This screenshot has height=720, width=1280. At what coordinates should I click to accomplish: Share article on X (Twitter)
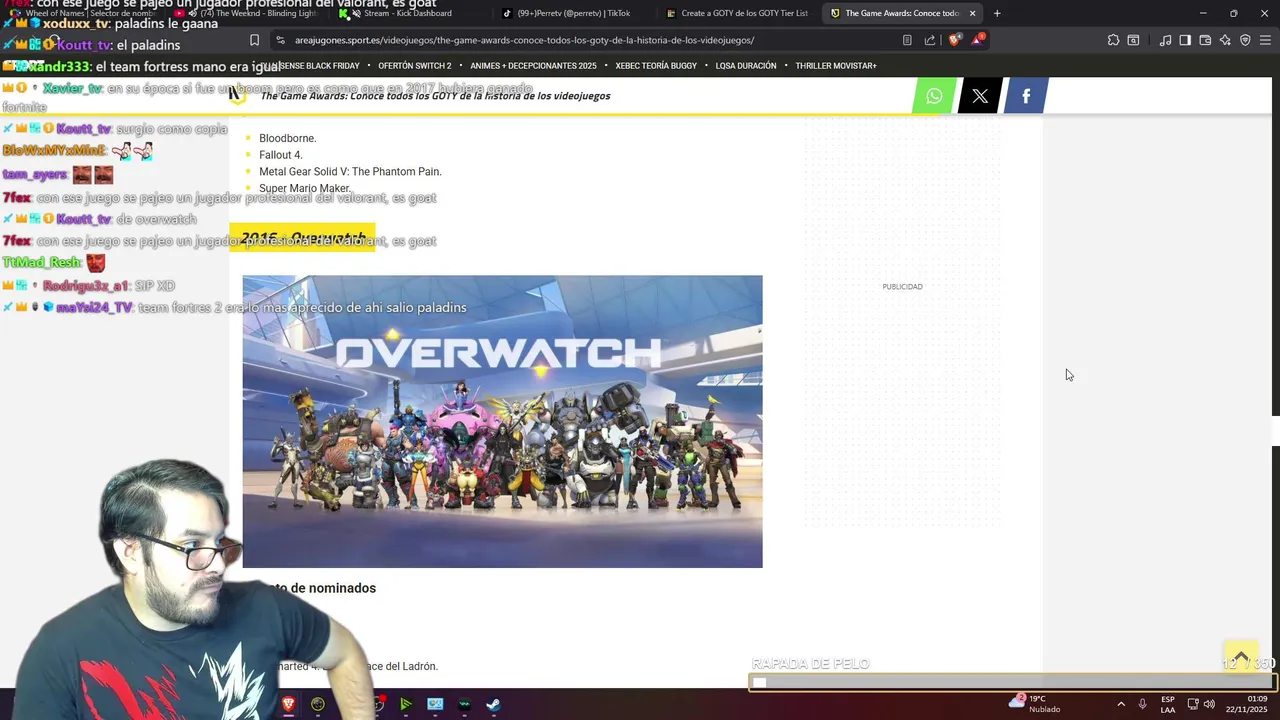click(980, 96)
